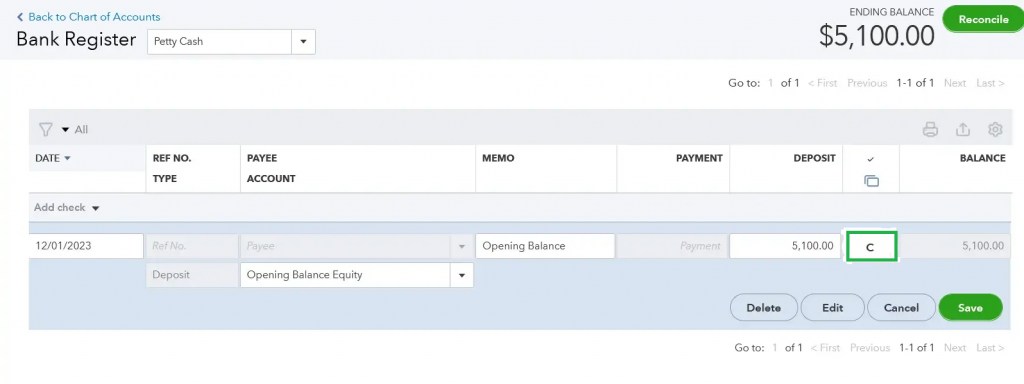The image size is (1024, 384).
Task: Click the Ref No. field
Action: click(192, 246)
